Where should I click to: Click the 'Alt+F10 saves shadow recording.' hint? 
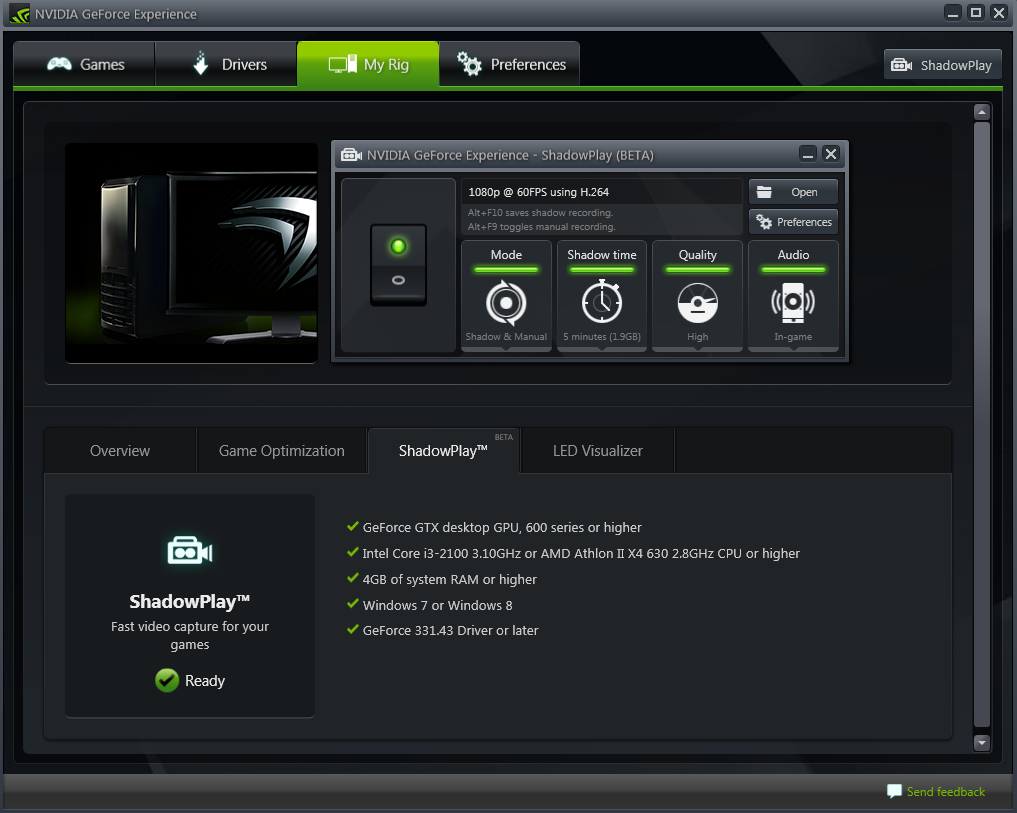point(540,213)
